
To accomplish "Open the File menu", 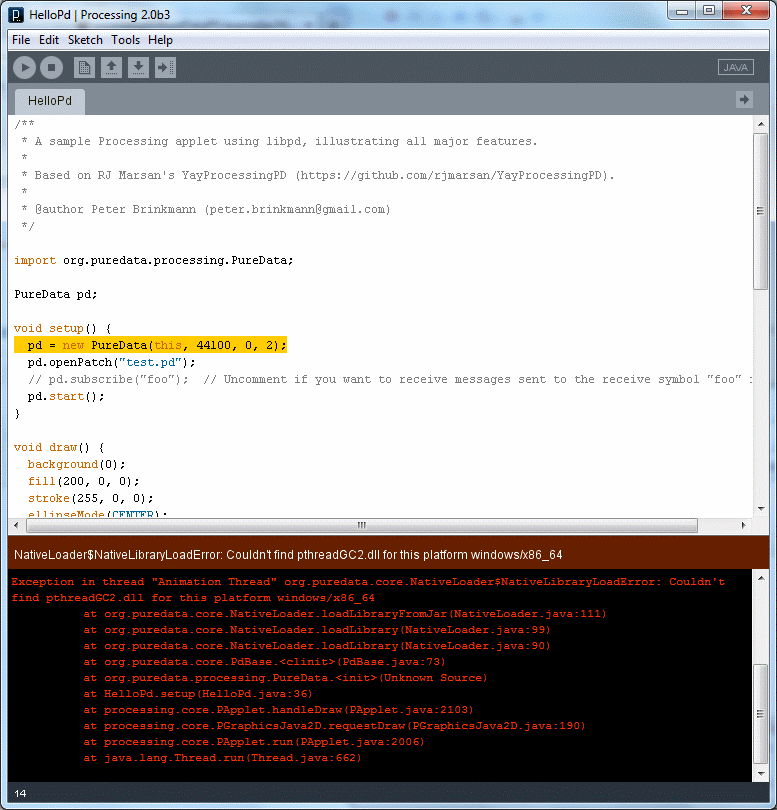I will (x=21, y=40).
